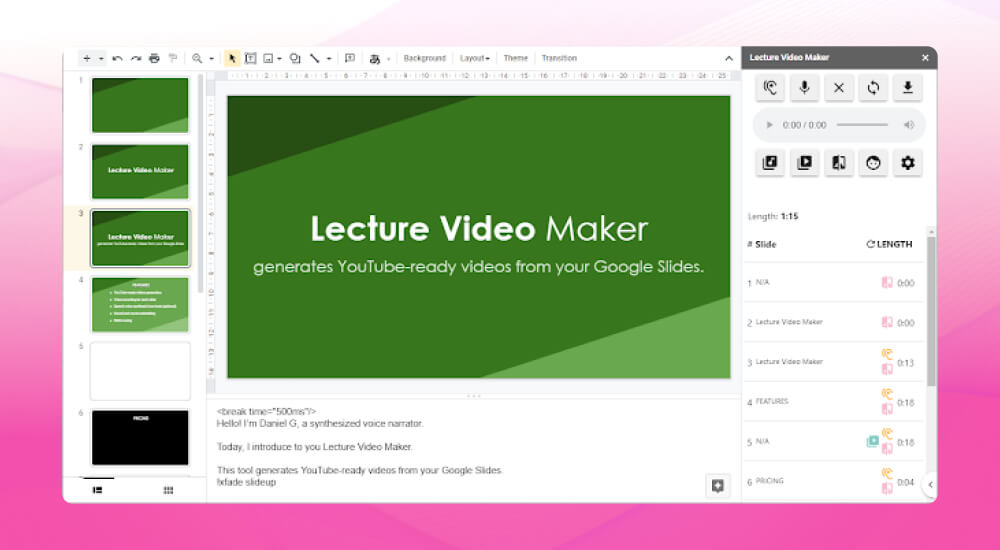Click the LENGTH refresh column header

point(889,244)
